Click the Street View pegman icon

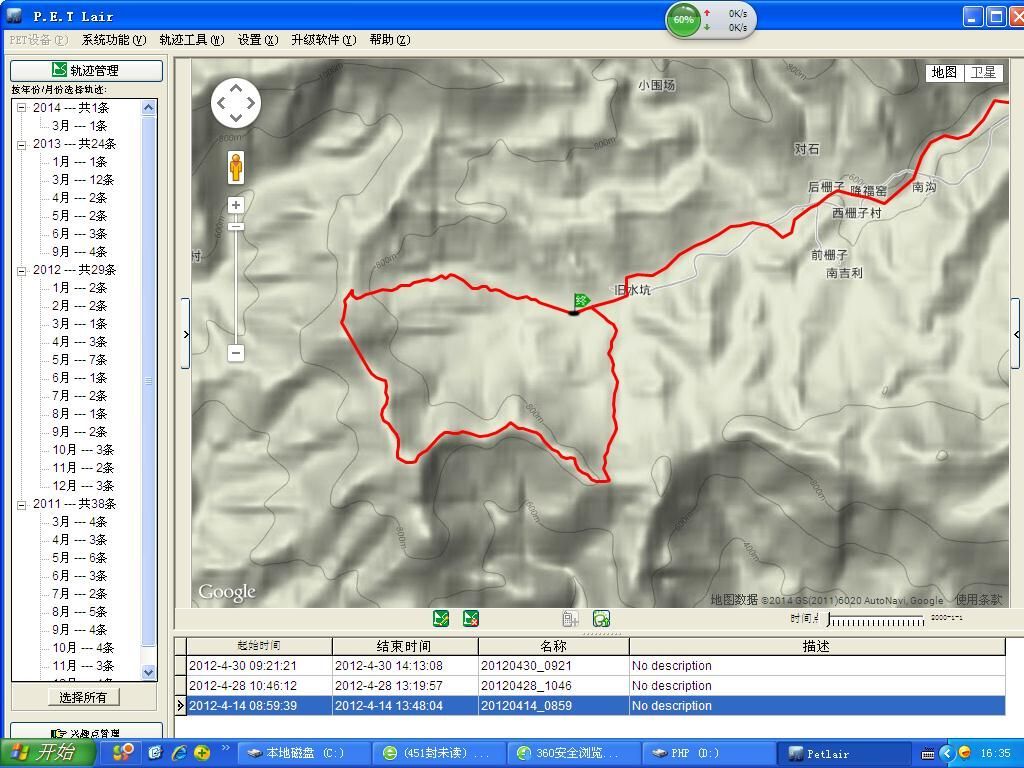(x=236, y=167)
